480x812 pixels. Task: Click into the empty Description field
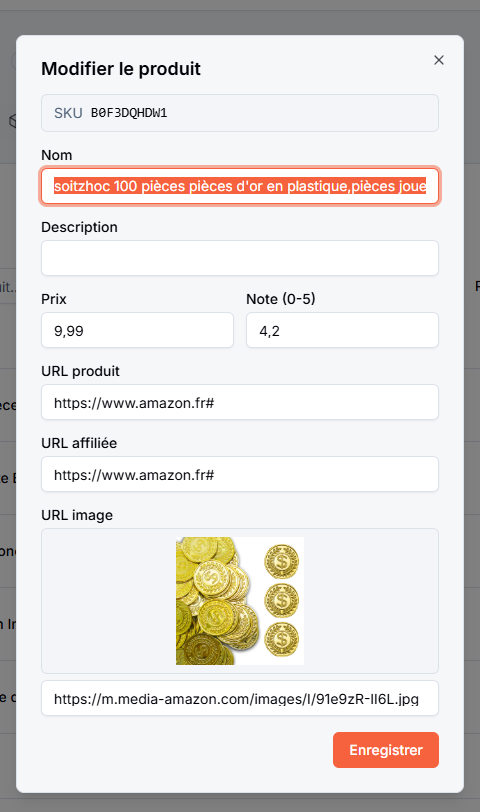240,258
